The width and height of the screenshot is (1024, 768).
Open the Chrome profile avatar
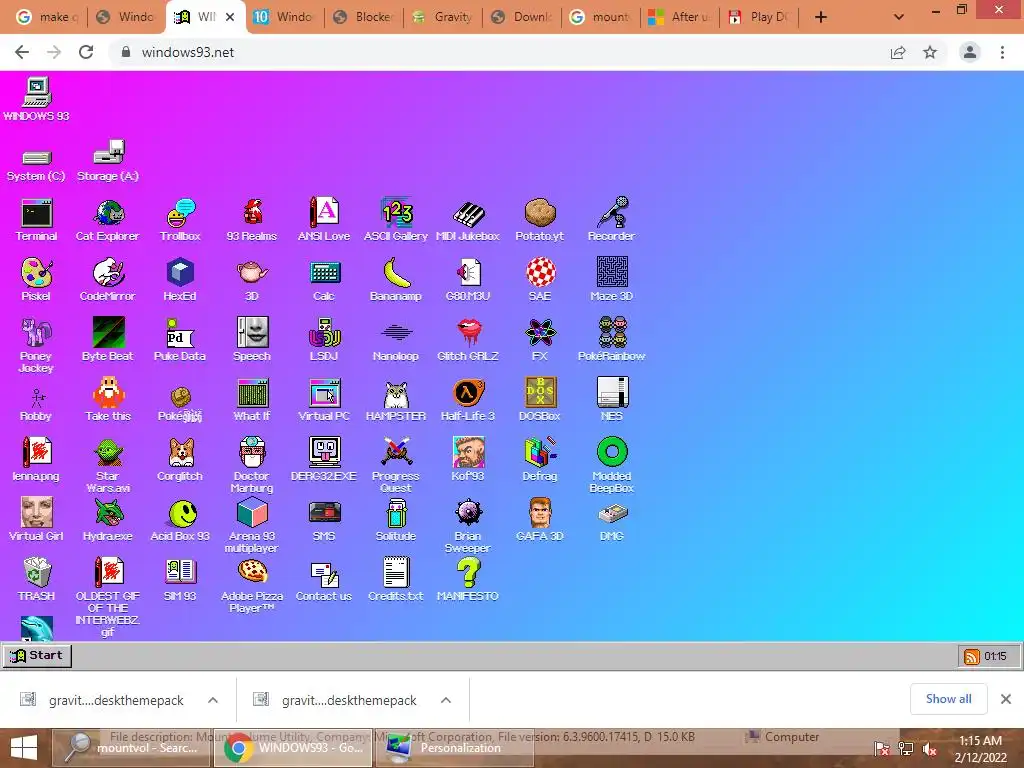click(970, 52)
